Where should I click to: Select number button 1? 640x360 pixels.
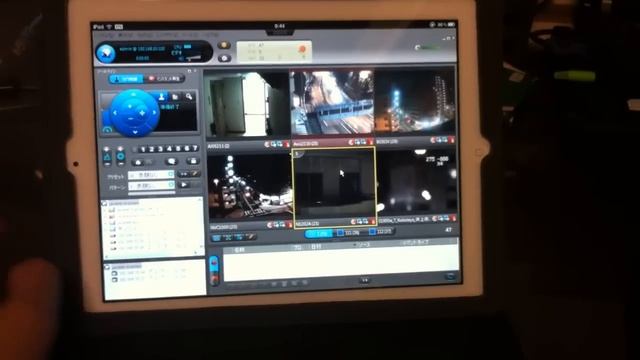pyautogui.click(x=142, y=150)
